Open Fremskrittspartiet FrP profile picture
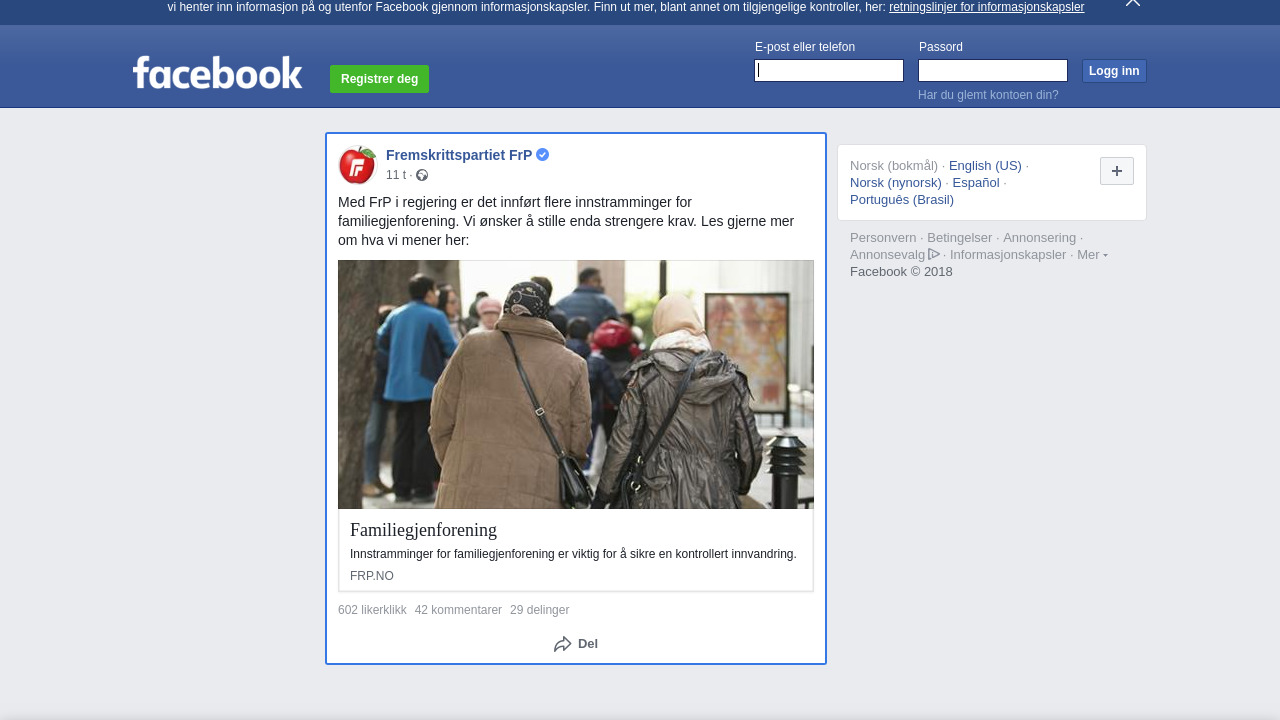1280x720 pixels. (357, 165)
